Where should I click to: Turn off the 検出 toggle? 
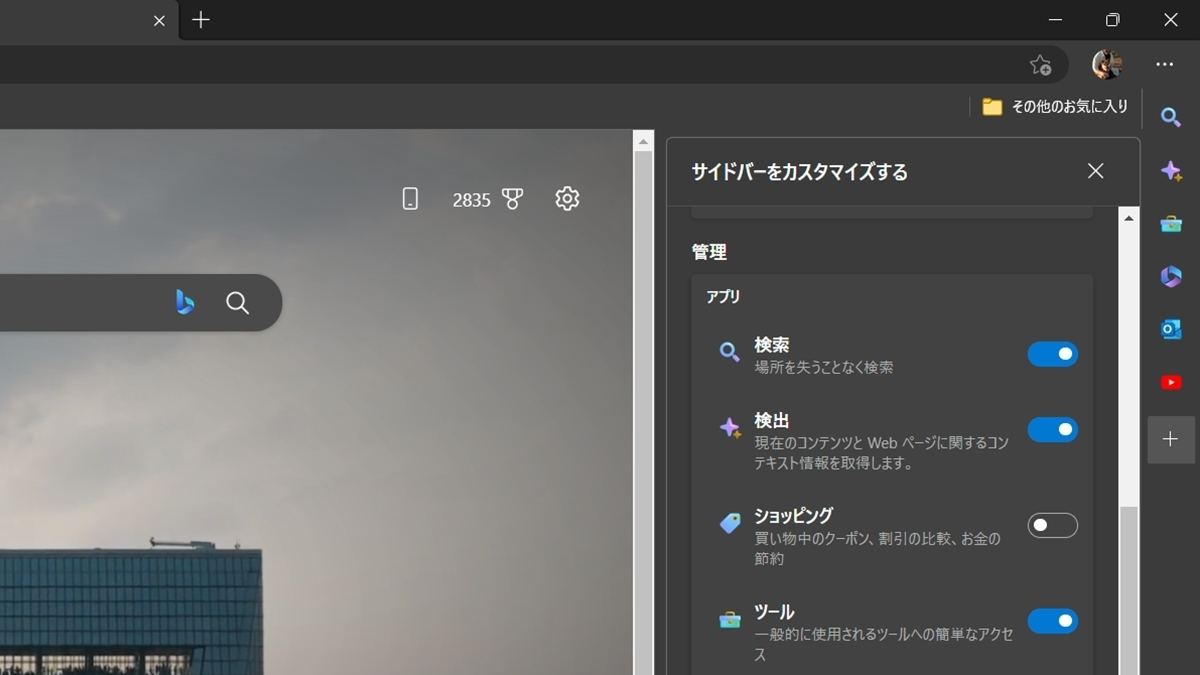coord(1053,430)
